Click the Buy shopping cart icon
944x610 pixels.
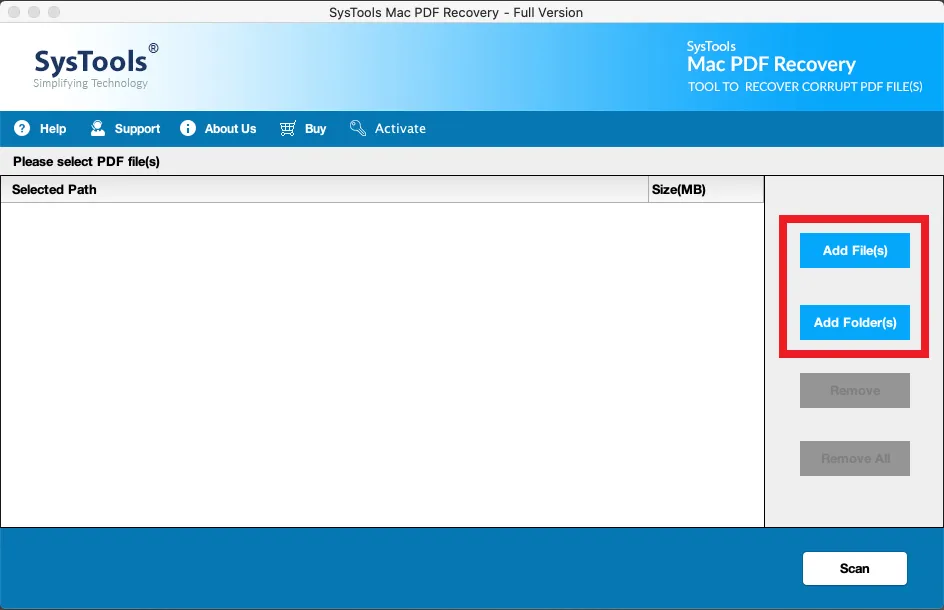click(x=288, y=128)
